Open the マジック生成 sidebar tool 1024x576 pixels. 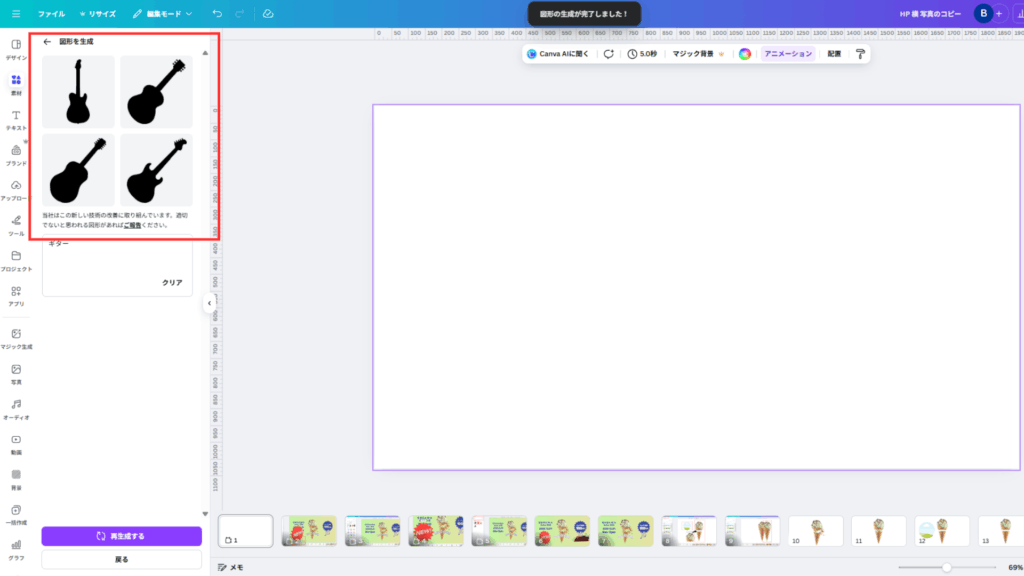16,338
